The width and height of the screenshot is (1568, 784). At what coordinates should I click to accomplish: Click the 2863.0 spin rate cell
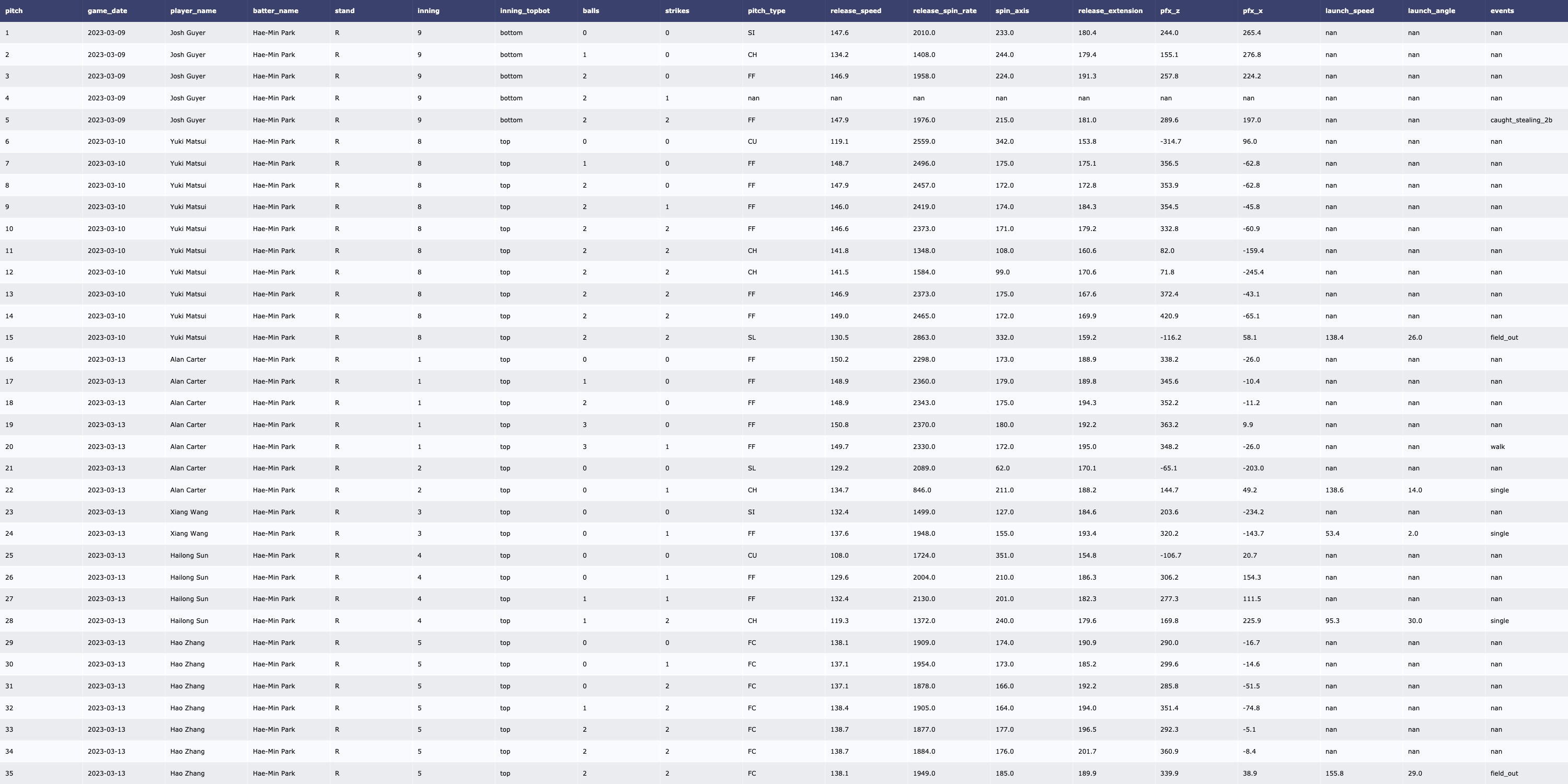pos(924,338)
